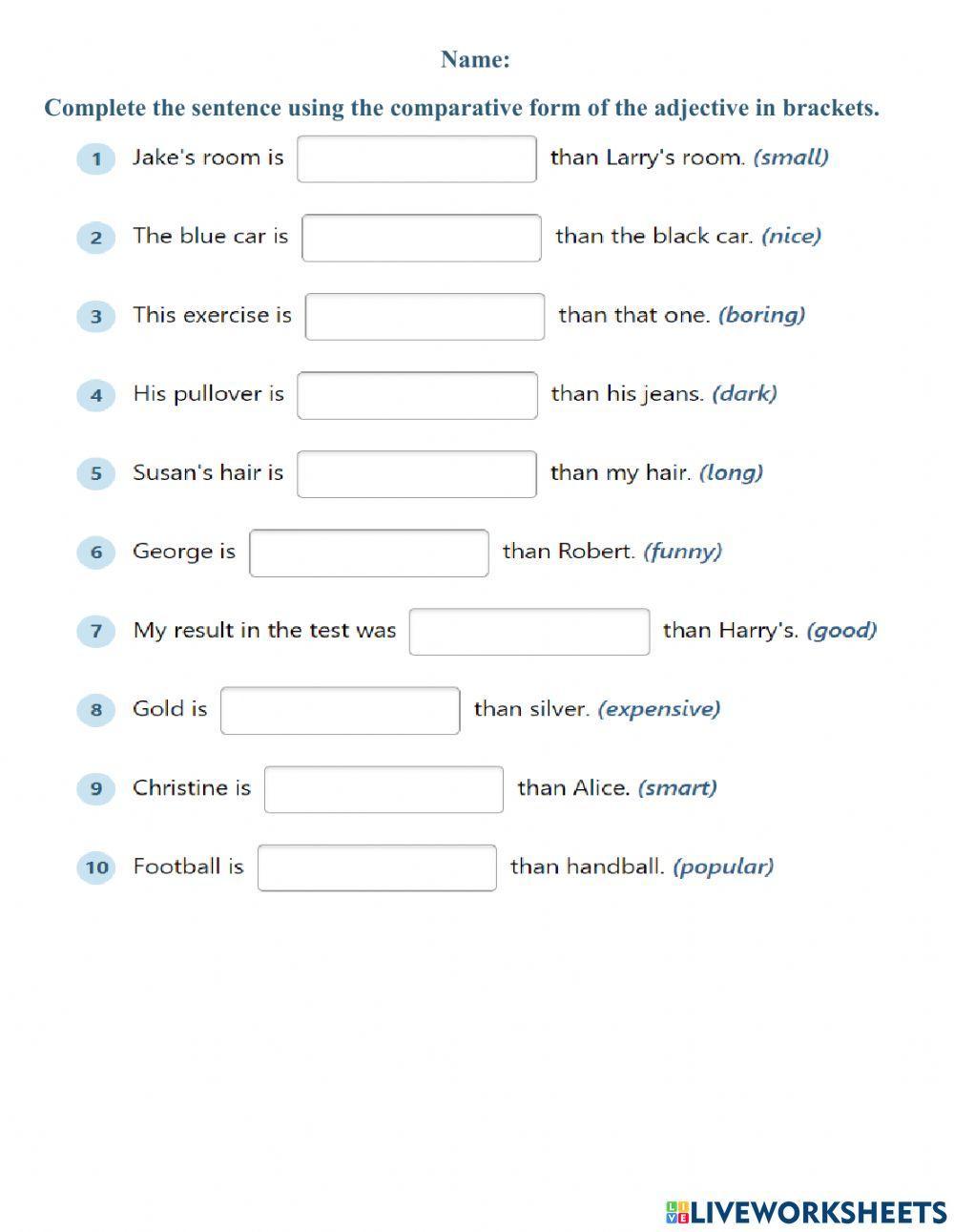This screenshot has height=1232, width=954.
Task: Click the number 5 question badge
Action: pyautogui.click(x=95, y=473)
